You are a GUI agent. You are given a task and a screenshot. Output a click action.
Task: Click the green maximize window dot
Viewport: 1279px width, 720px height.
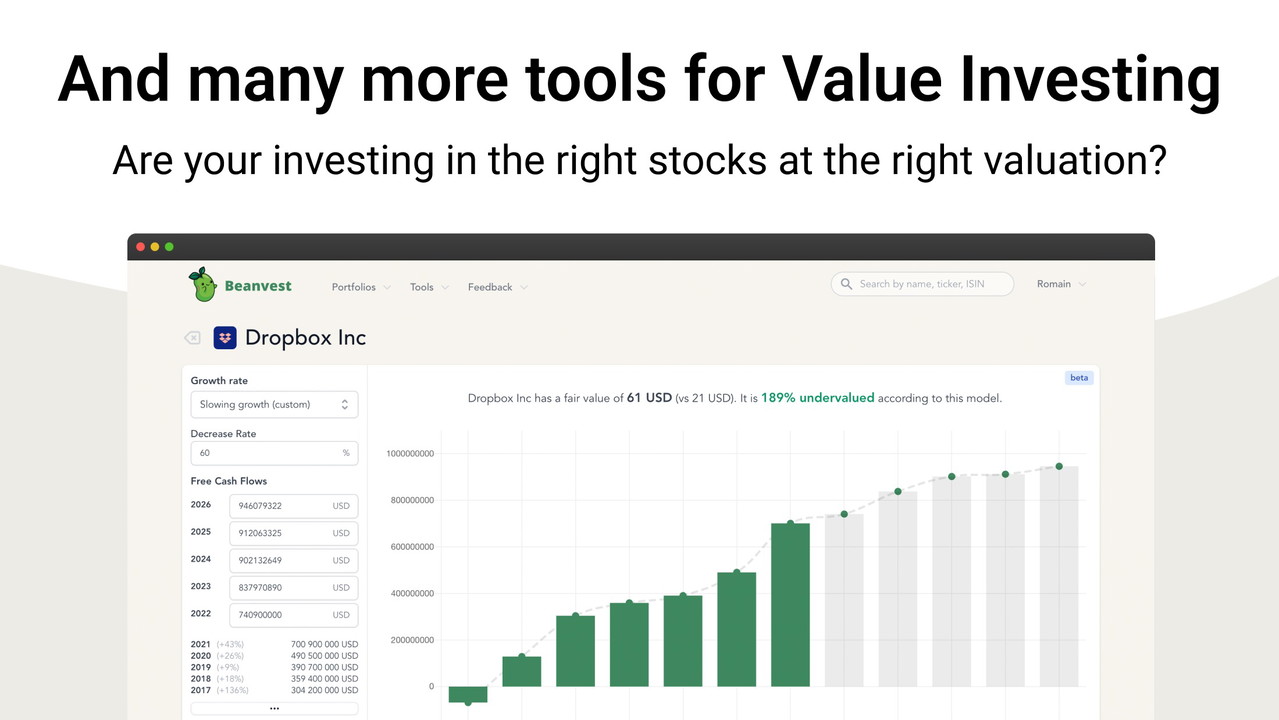tap(169, 247)
